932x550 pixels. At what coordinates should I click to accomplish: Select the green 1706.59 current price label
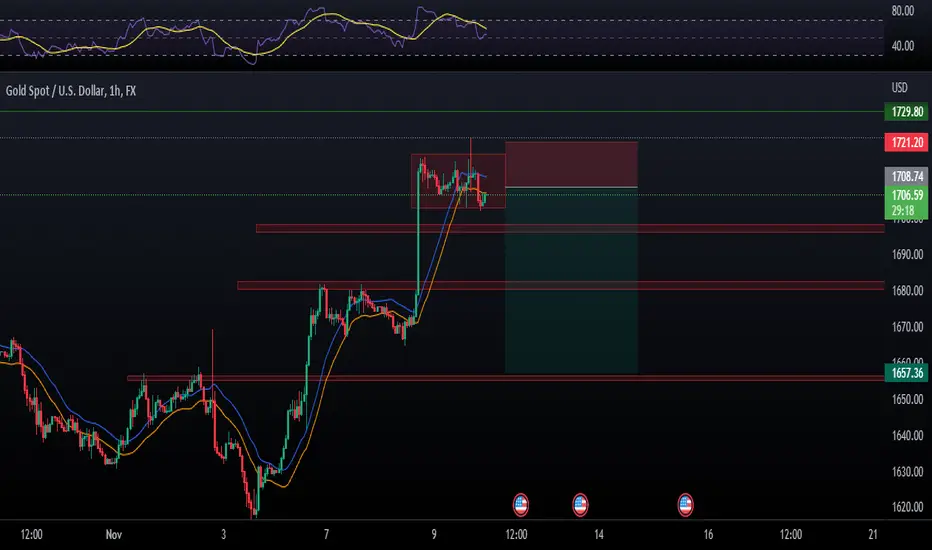tap(906, 195)
